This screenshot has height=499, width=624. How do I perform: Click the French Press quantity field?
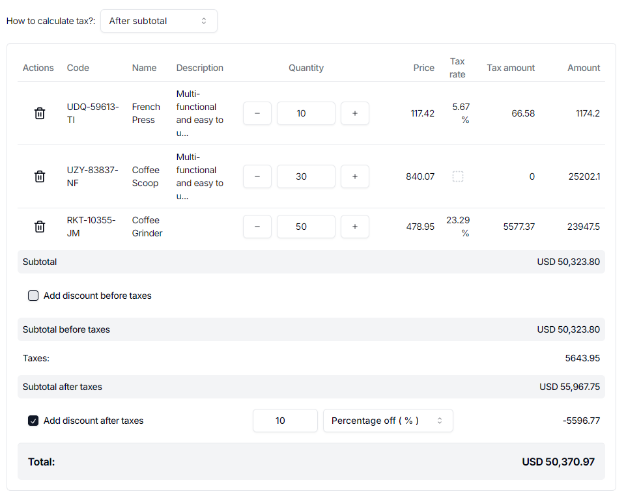[306, 114]
